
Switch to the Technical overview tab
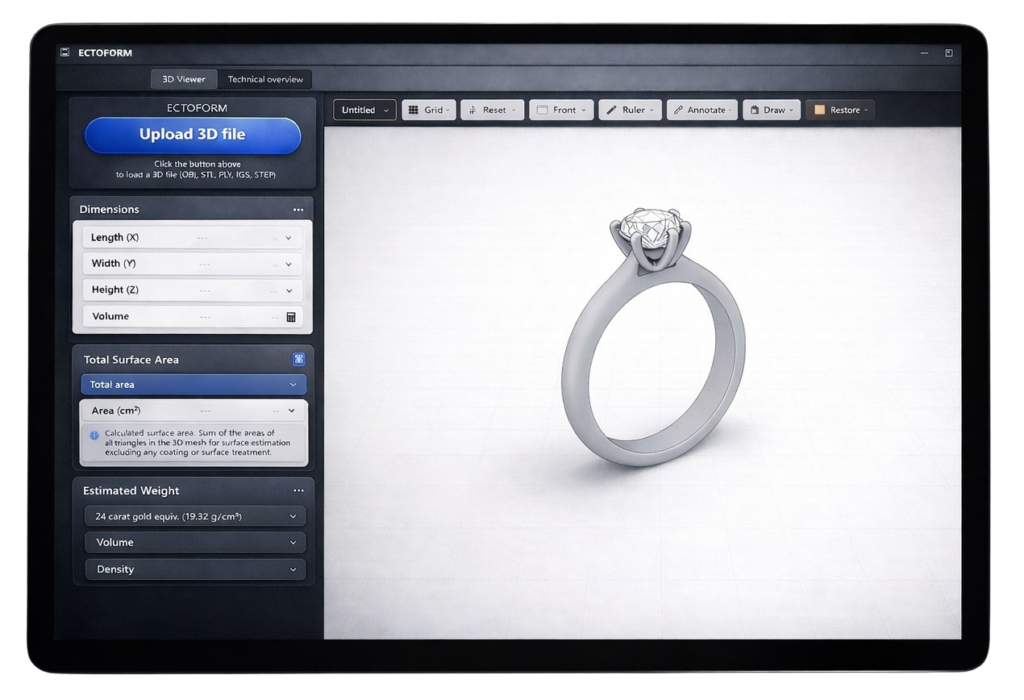coord(265,80)
